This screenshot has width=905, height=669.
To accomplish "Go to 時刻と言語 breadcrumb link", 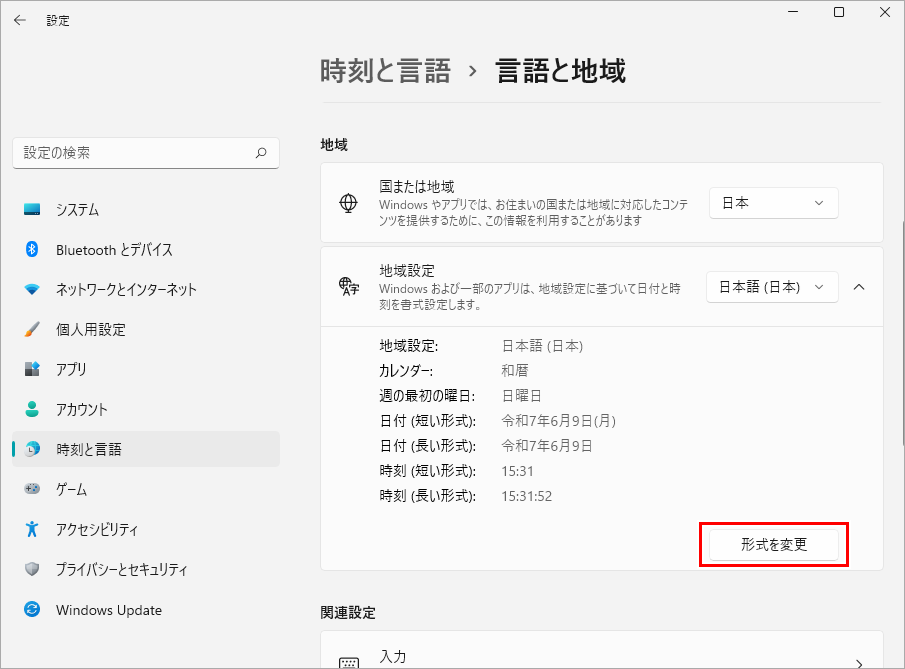I will point(385,71).
